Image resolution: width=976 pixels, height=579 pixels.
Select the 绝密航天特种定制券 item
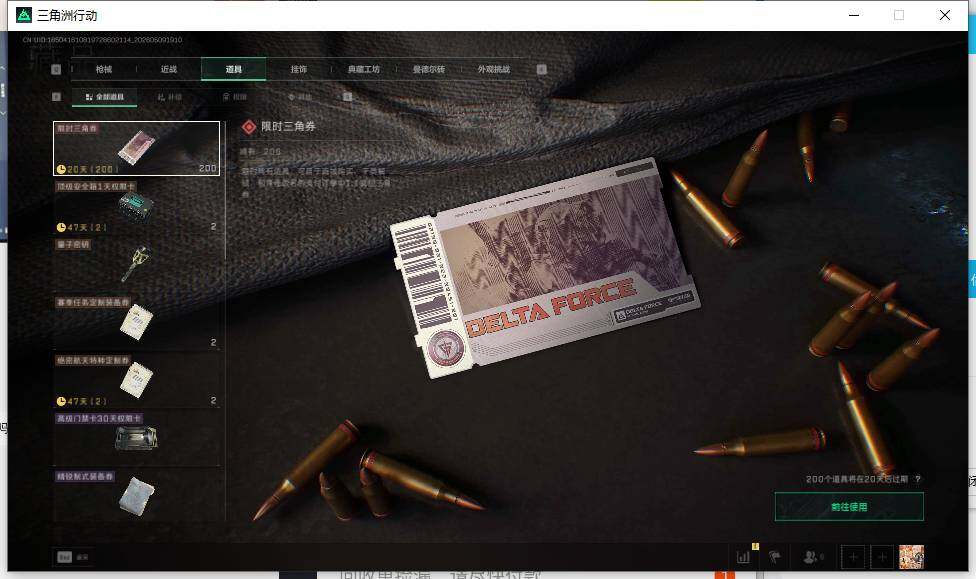[x=136, y=380]
